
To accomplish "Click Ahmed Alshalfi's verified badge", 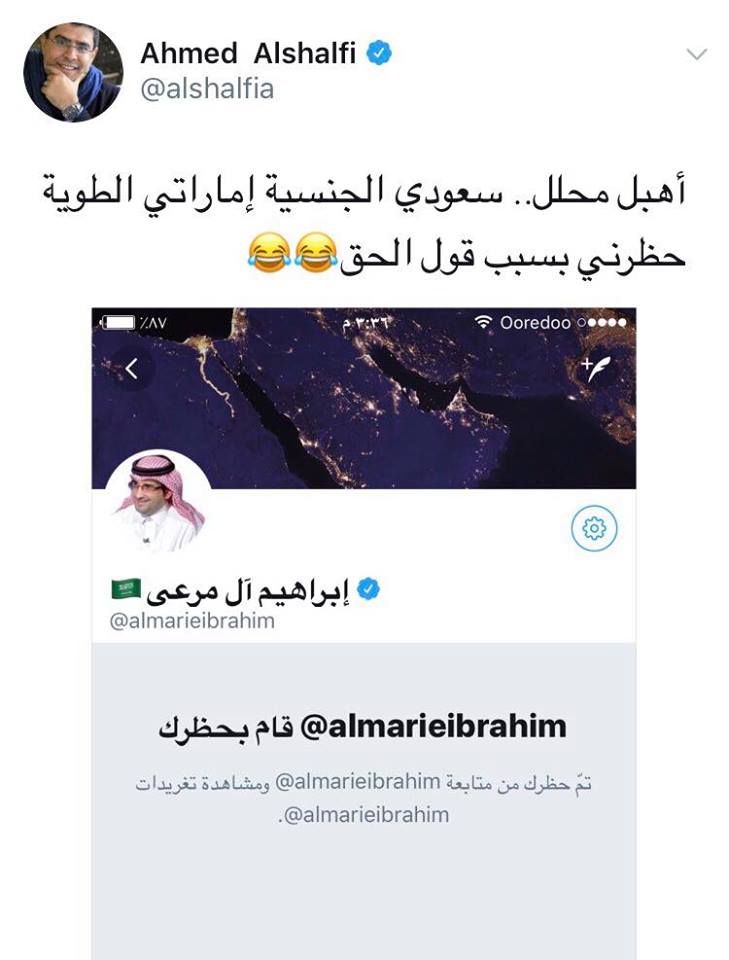I will point(379,53).
